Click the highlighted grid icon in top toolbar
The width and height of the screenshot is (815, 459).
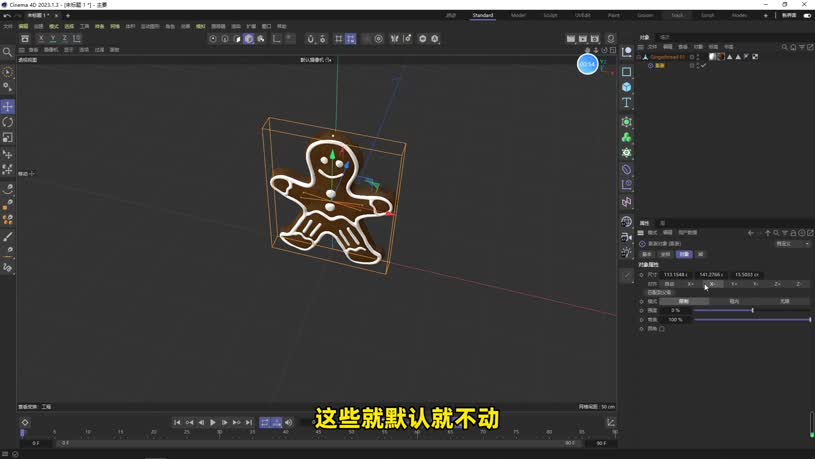coord(351,39)
